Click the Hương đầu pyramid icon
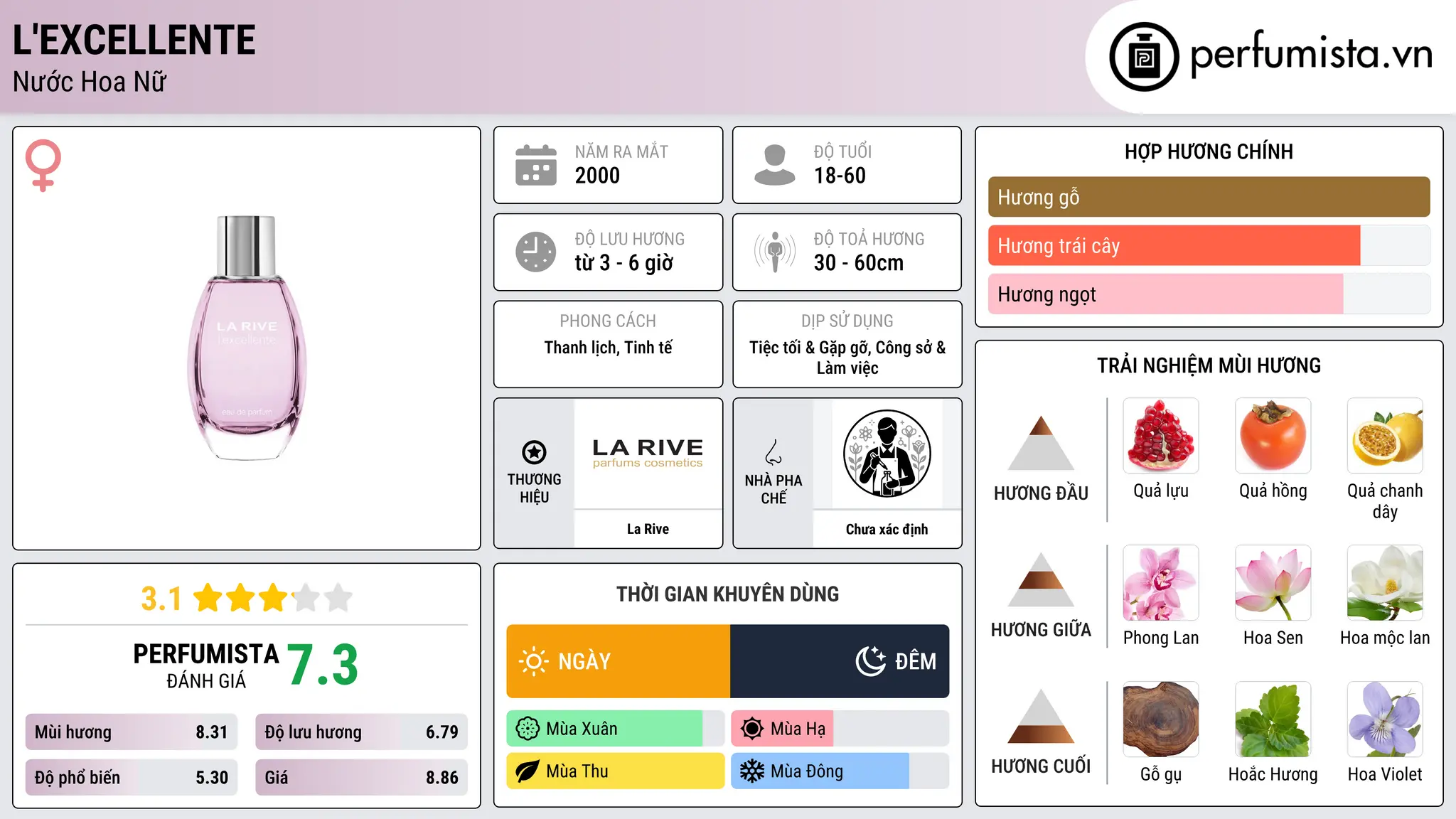 point(1041,443)
